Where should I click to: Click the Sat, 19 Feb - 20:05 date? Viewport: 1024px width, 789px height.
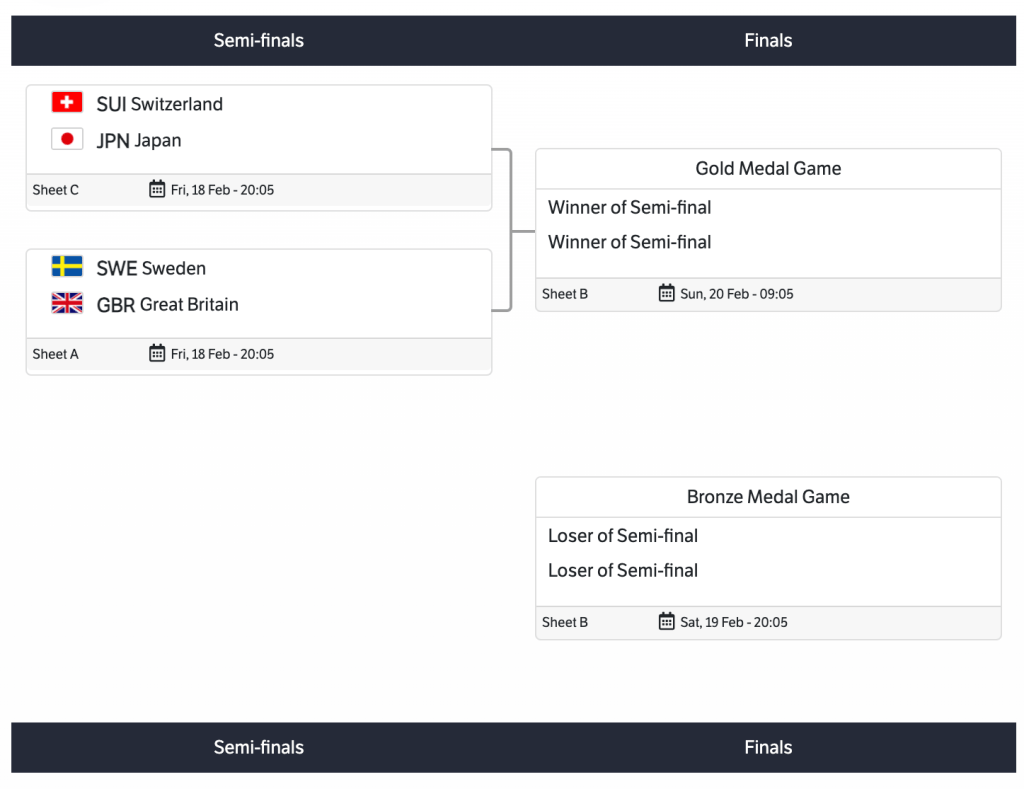[734, 622]
